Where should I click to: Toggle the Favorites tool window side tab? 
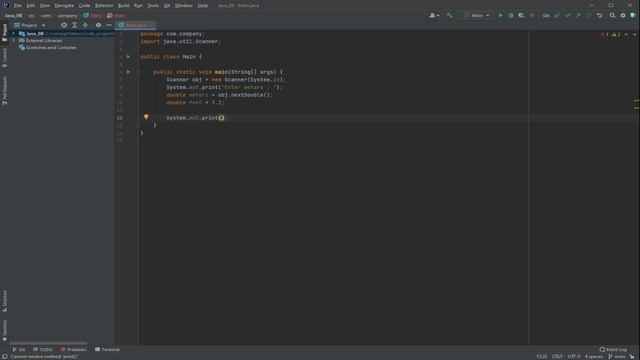click(4, 330)
